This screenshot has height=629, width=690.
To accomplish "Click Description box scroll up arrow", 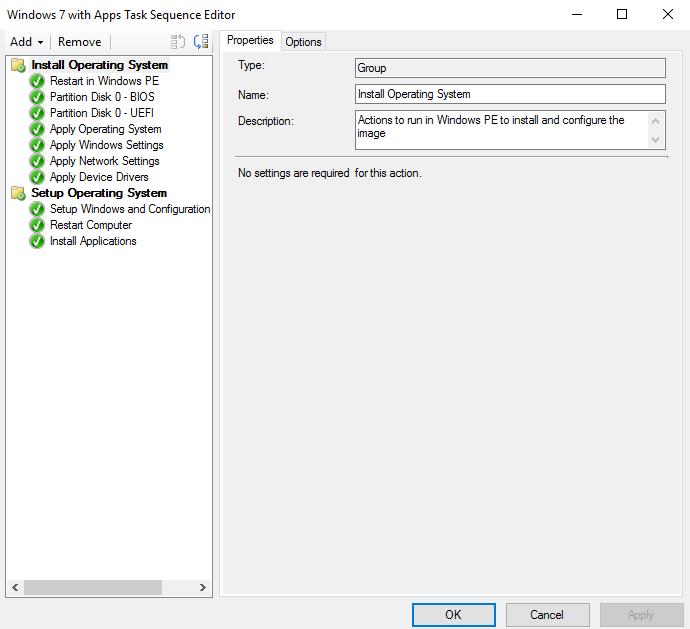I will coord(655,121).
